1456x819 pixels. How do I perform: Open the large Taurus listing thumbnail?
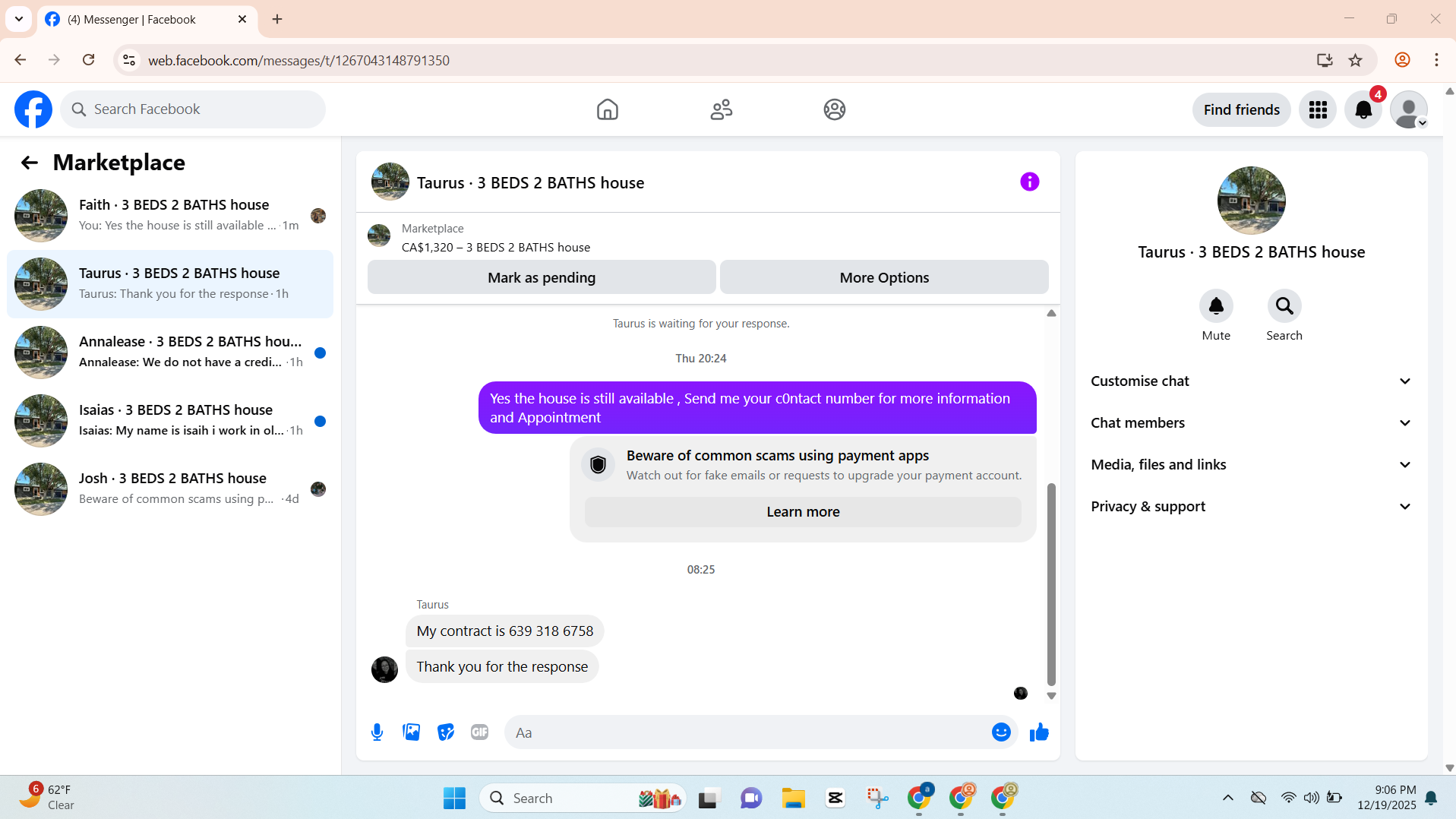[1251, 201]
